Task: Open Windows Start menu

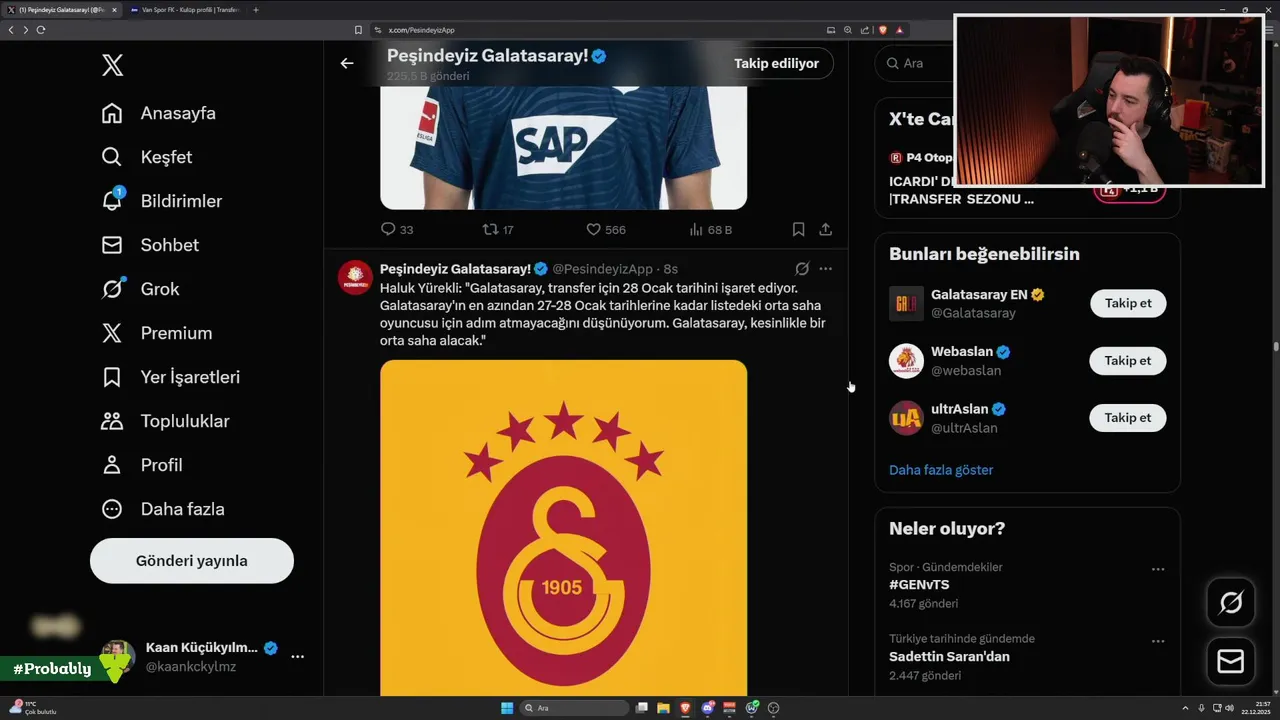Action: [507, 708]
